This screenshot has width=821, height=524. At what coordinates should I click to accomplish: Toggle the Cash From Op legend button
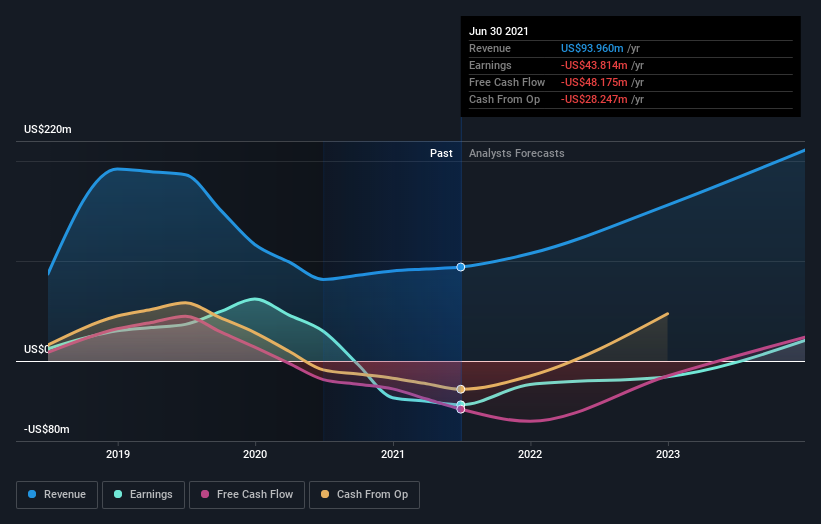pyautogui.click(x=364, y=495)
